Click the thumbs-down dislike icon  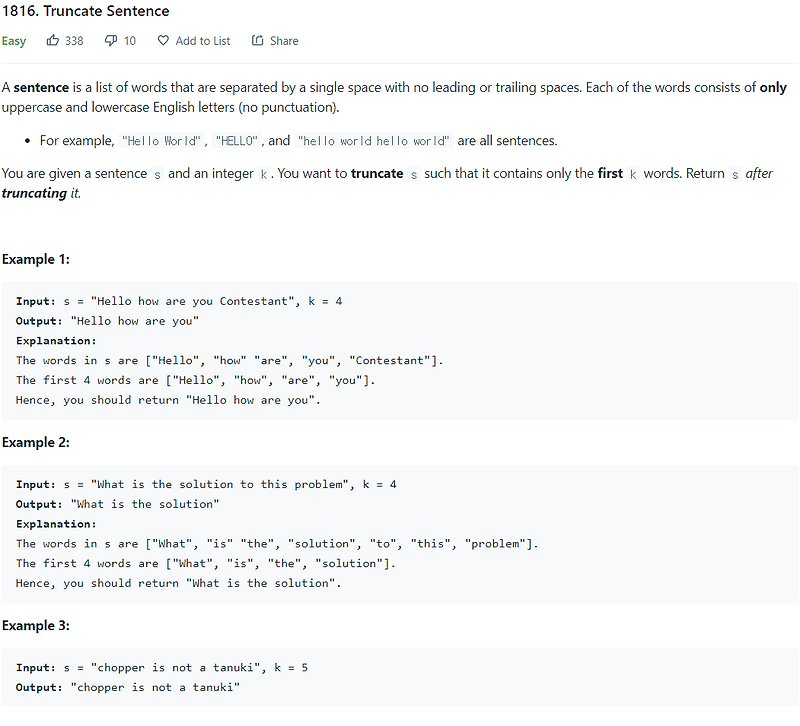tap(110, 41)
